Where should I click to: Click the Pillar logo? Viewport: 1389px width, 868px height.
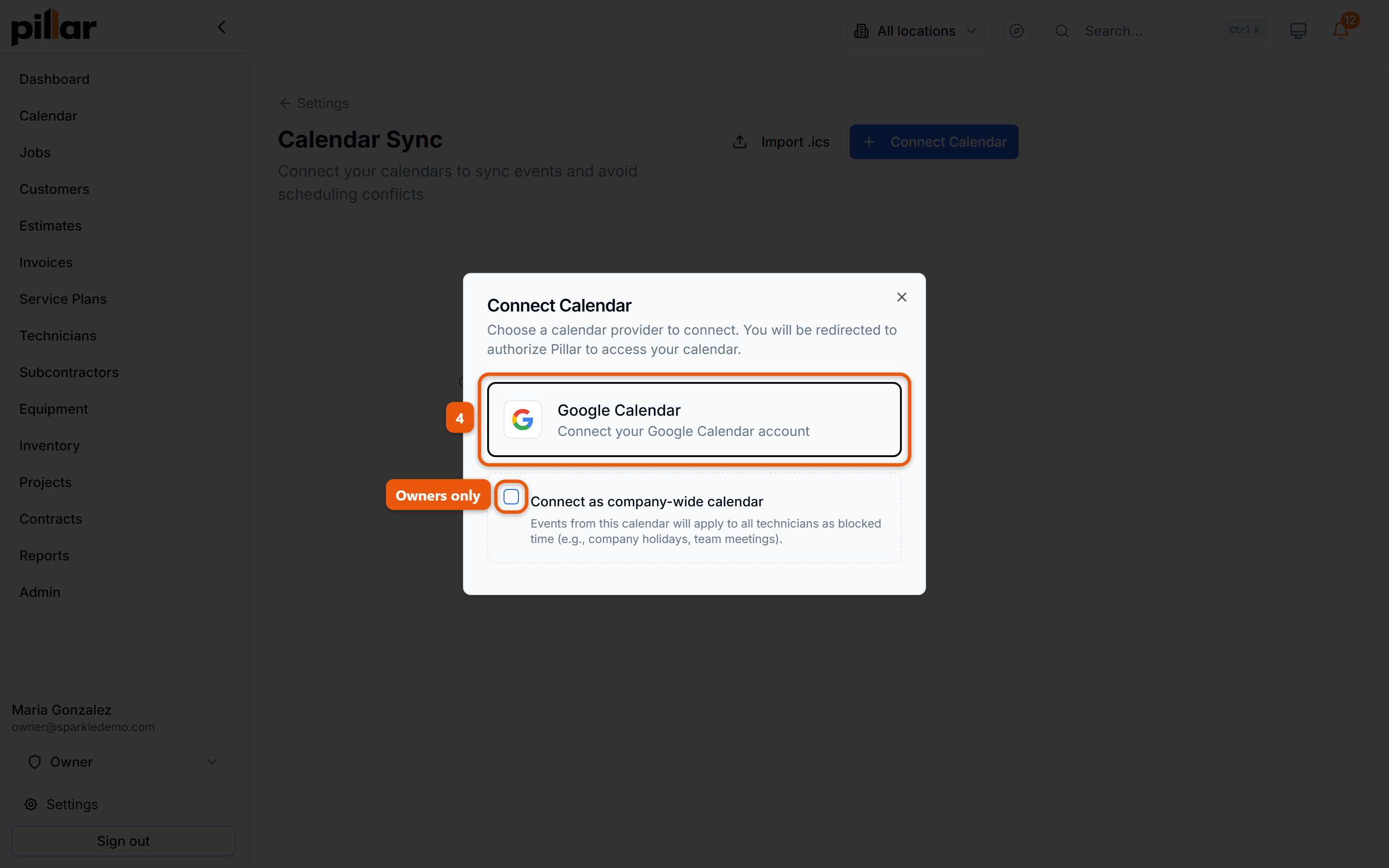(54, 27)
